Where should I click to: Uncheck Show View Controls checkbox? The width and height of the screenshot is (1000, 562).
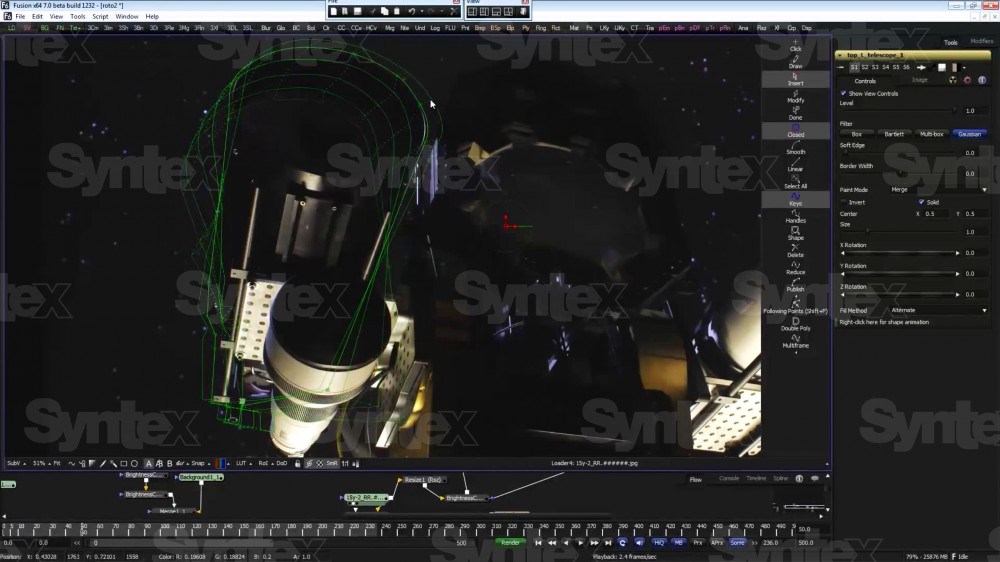point(844,94)
